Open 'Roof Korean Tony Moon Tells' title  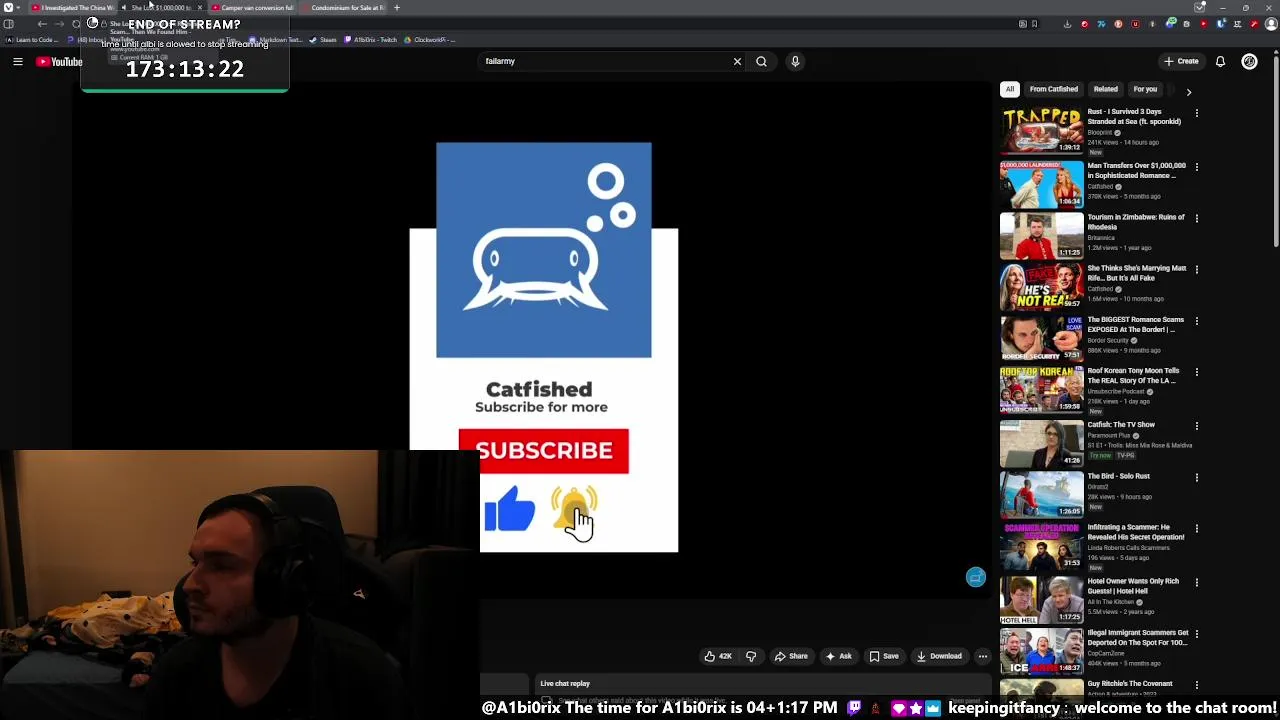point(1133,376)
